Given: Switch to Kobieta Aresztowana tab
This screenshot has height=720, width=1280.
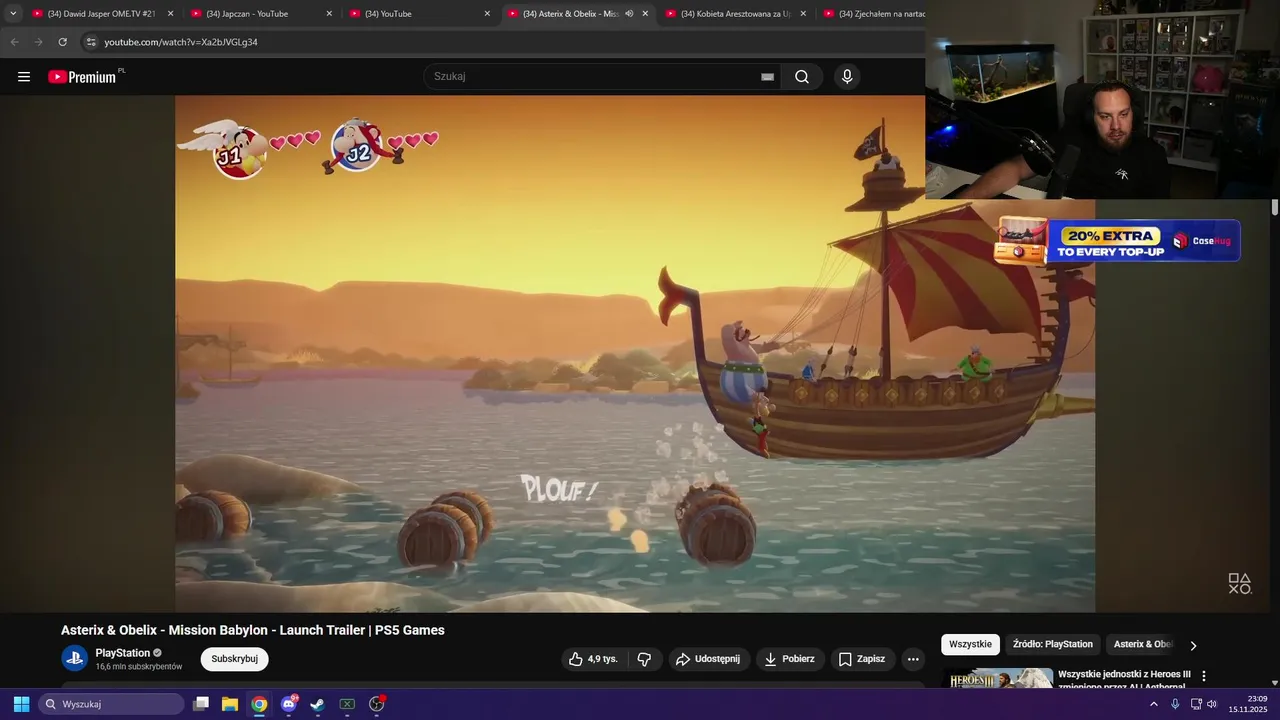Looking at the screenshot, I should tap(737, 14).
